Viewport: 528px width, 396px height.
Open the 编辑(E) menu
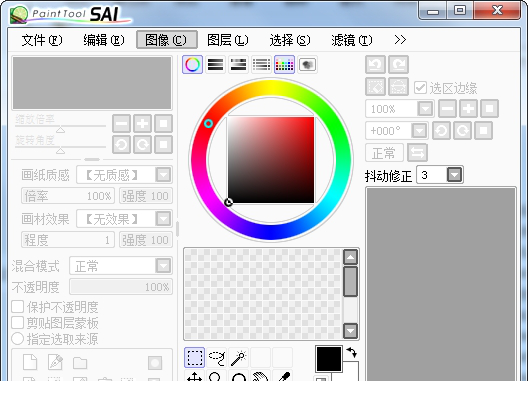click(104, 40)
